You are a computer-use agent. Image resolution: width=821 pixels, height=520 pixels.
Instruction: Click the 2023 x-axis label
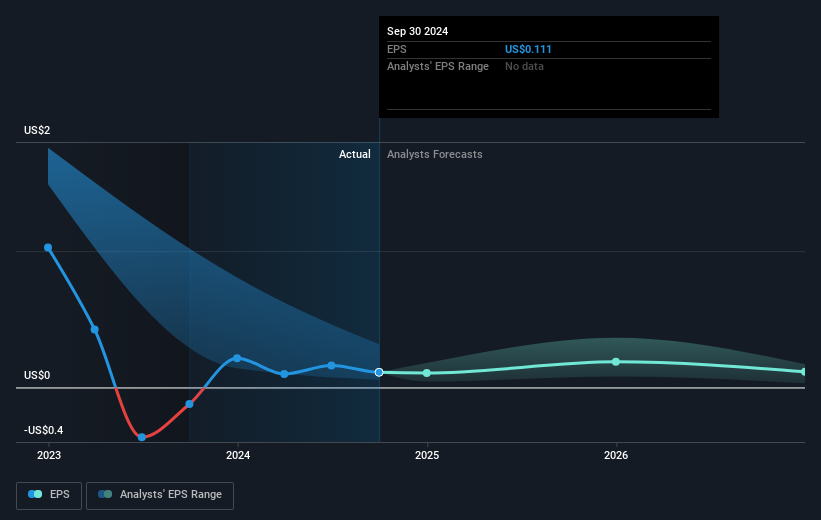[x=49, y=455]
